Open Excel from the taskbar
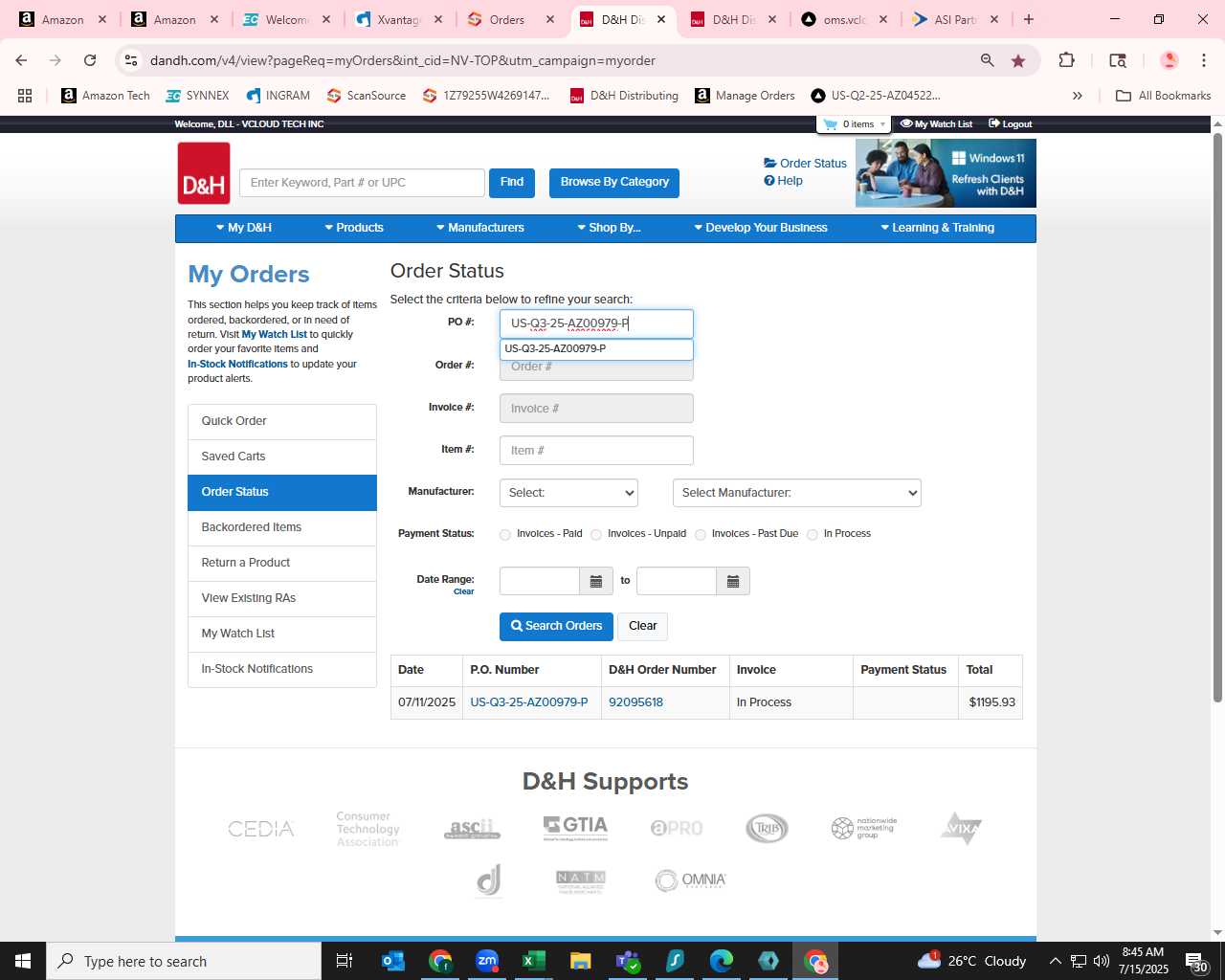1225x980 pixels. point(533,961)
